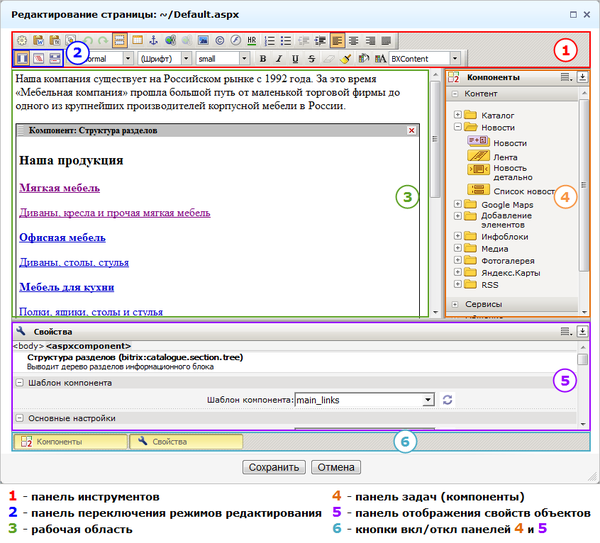Click Paste from Word icon

[x=38, y=40]
